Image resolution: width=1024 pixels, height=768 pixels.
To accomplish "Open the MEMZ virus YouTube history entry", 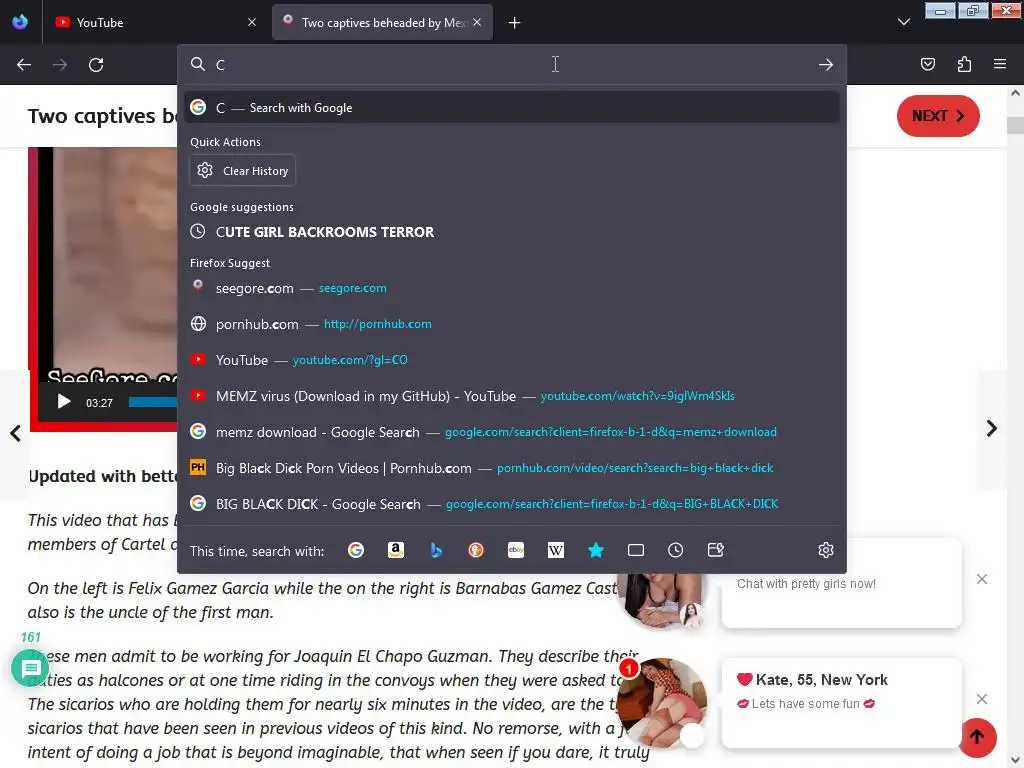I will (512, 396).
